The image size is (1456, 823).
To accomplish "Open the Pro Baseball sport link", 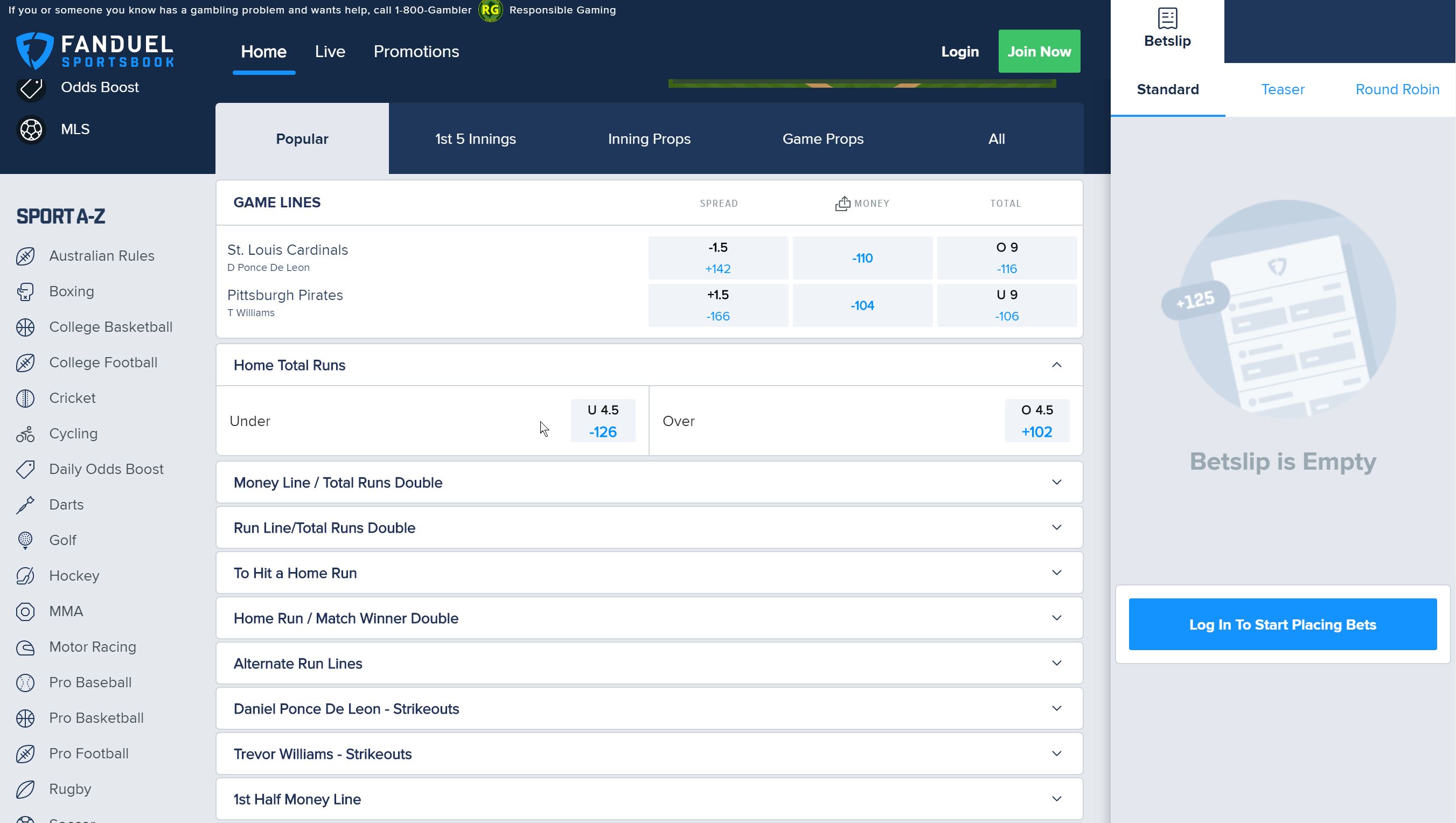I will coord(90,682).
